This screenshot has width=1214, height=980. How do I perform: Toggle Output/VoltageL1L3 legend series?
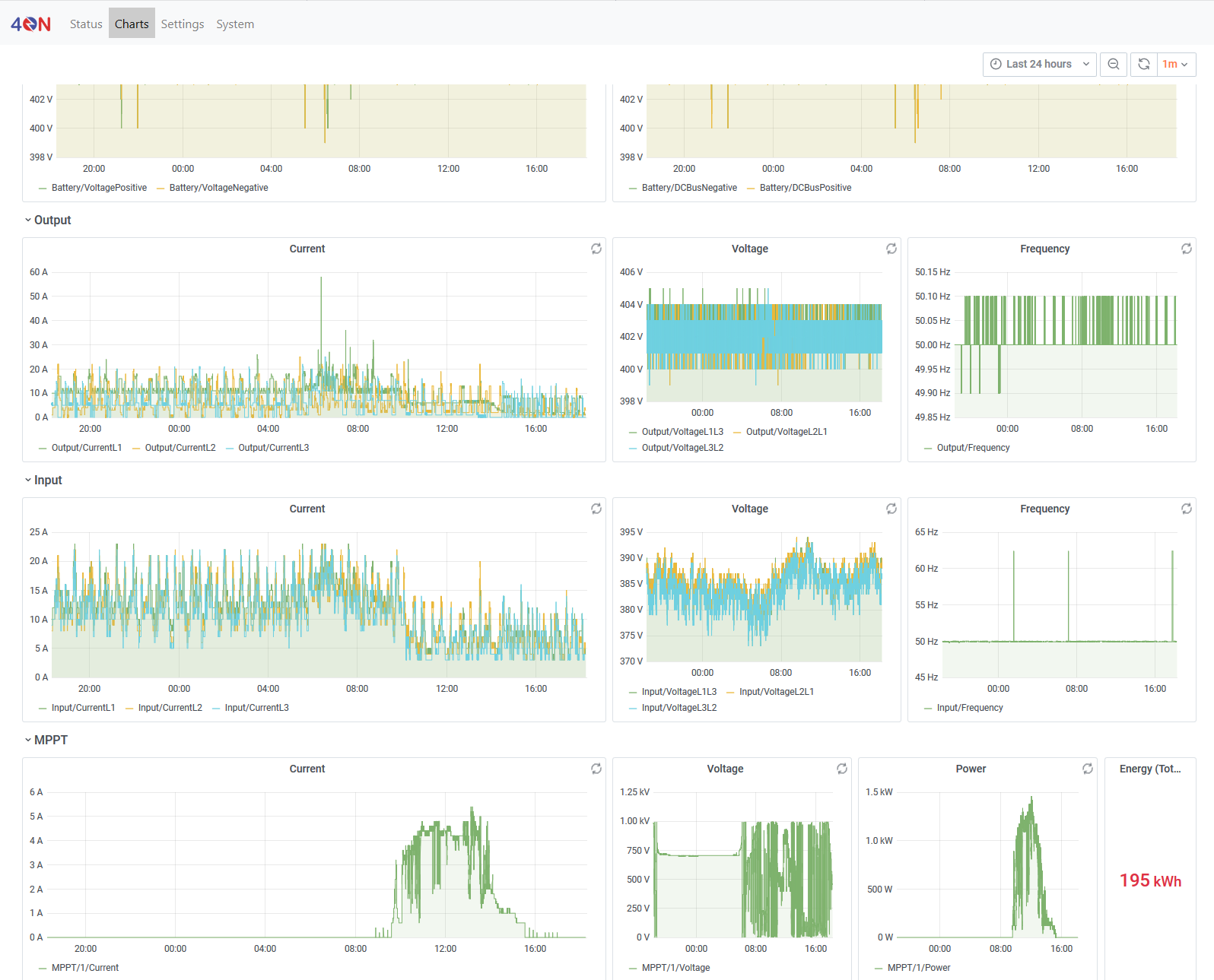pyautogui.click(x=682, y=432)
